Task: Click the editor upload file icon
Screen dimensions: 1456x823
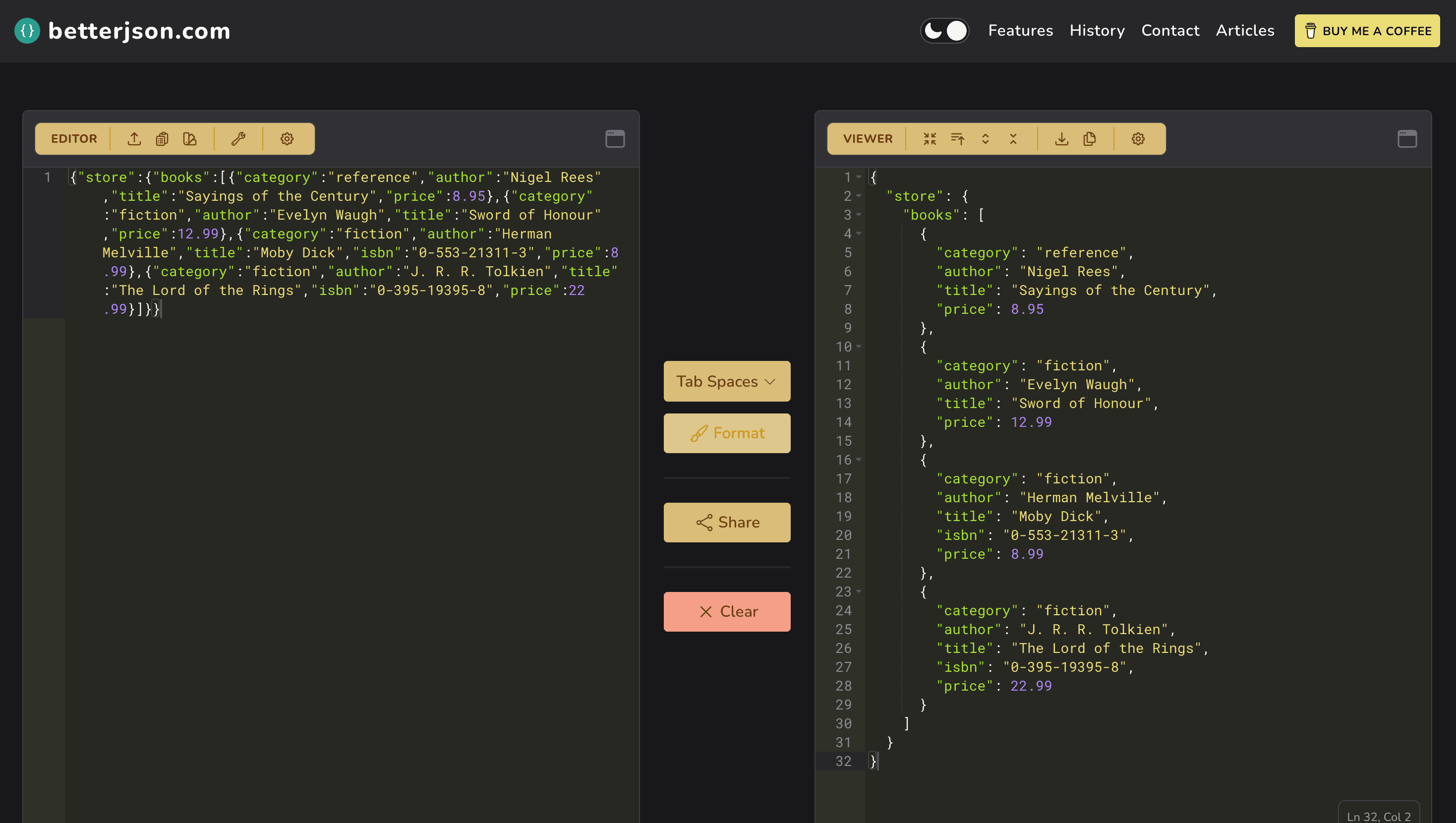Action: (134, 139)
